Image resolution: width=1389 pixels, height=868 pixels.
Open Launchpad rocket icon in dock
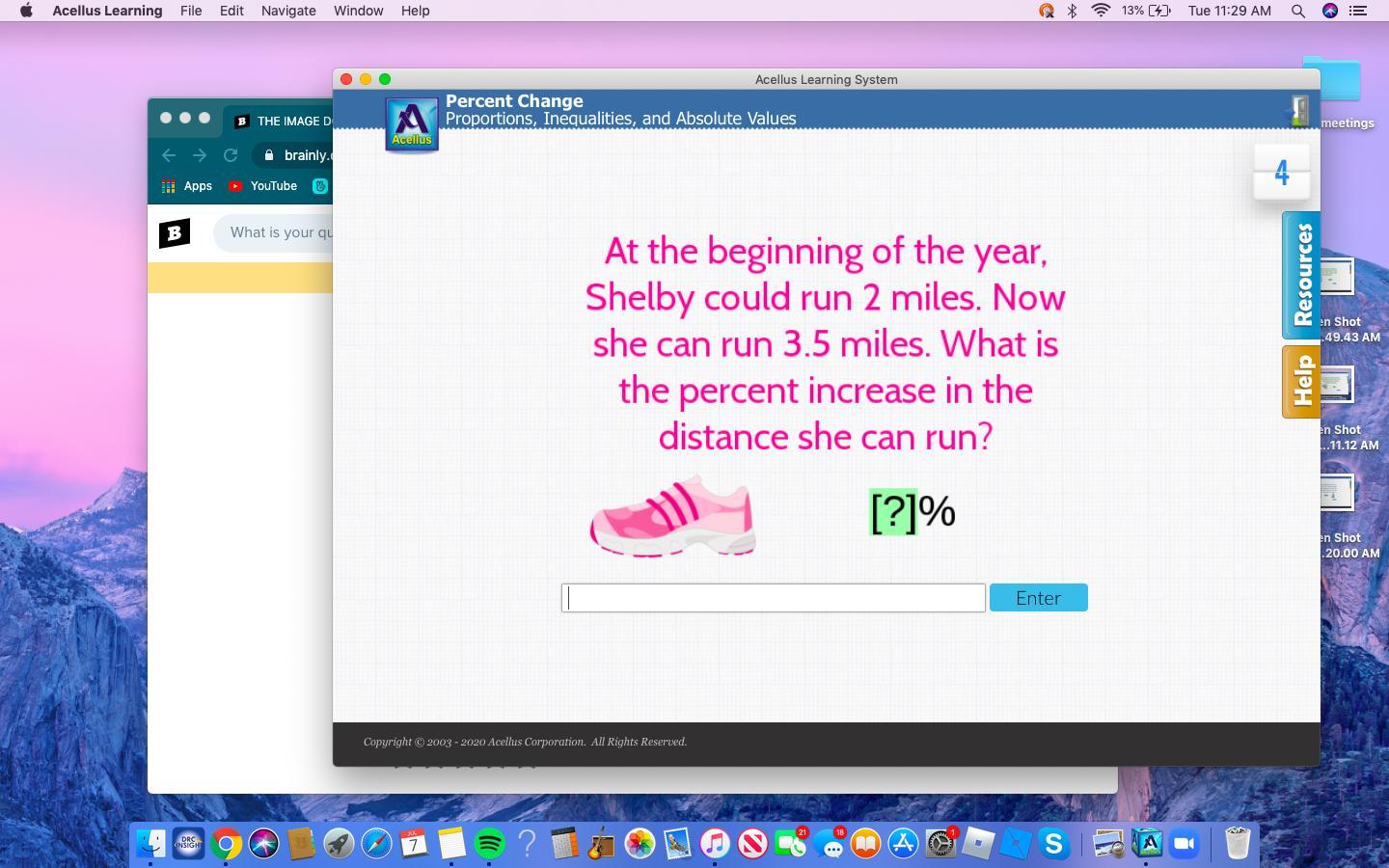point(339,844)
